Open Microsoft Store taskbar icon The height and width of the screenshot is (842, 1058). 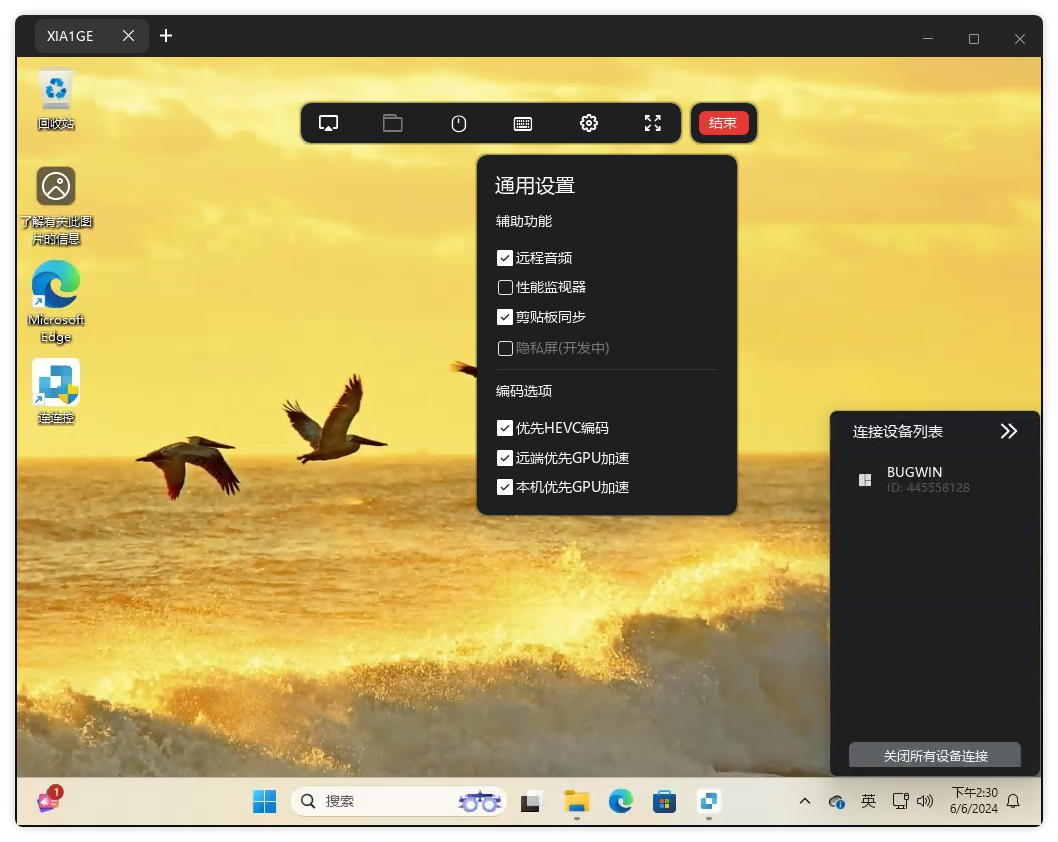[665, 802]
